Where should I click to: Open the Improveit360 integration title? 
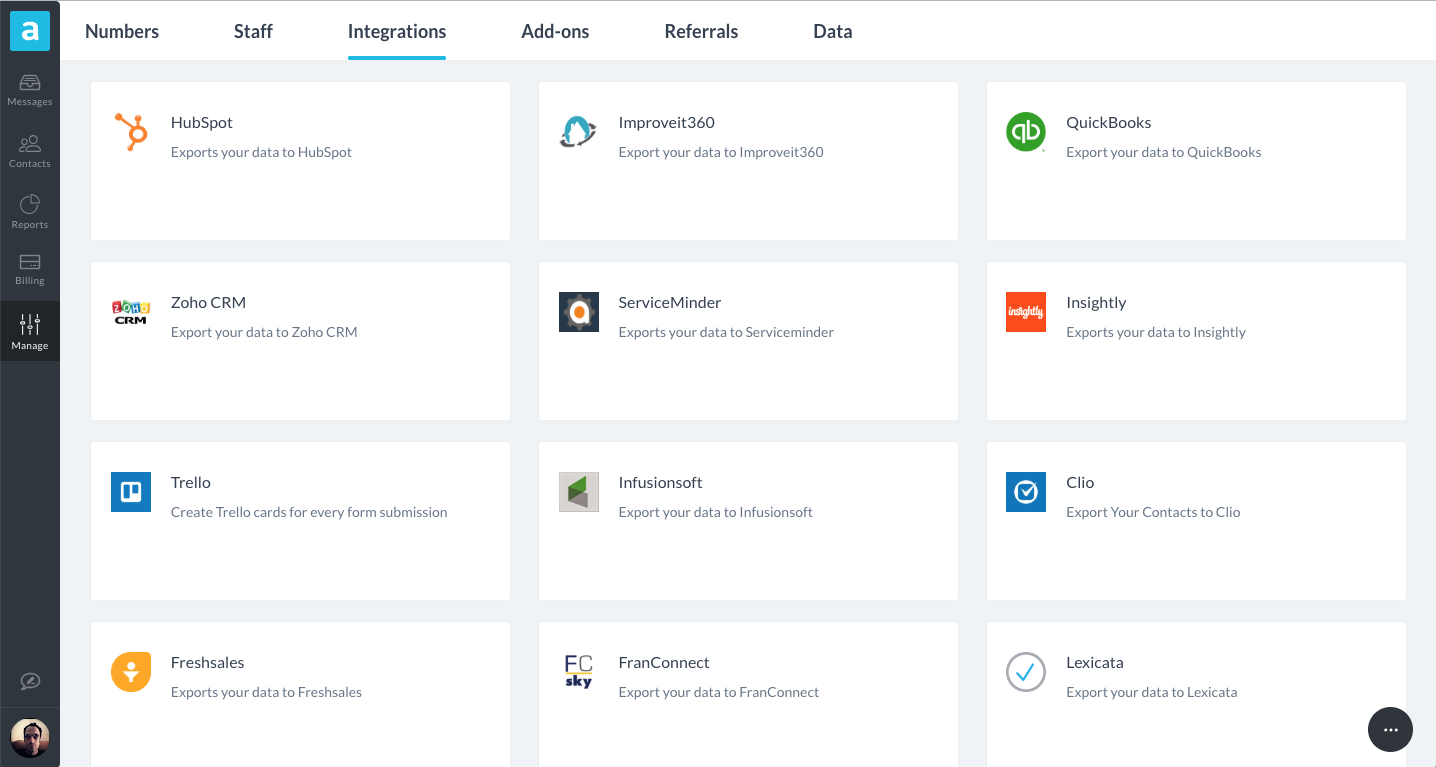click(667, 122)
